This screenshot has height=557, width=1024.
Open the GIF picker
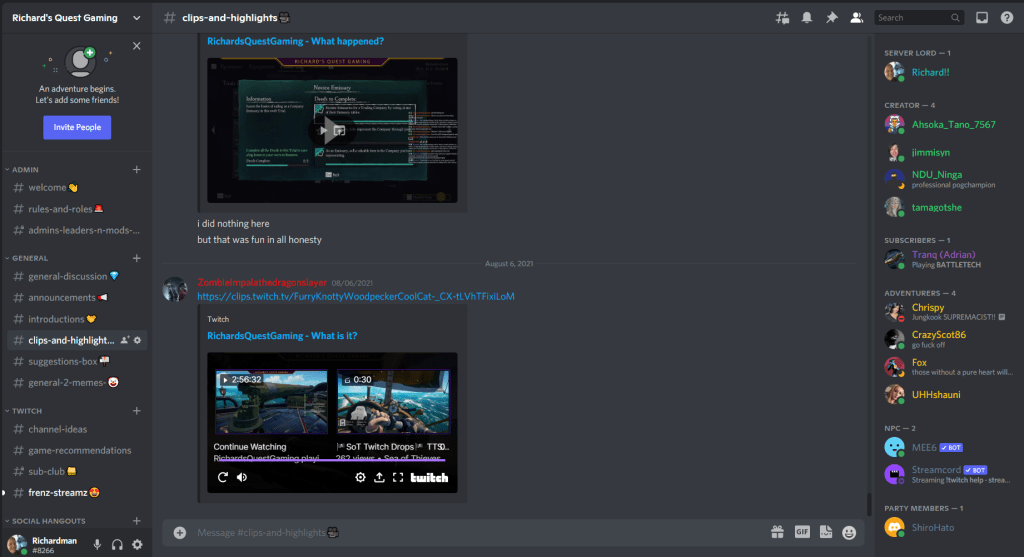[801, 532]
